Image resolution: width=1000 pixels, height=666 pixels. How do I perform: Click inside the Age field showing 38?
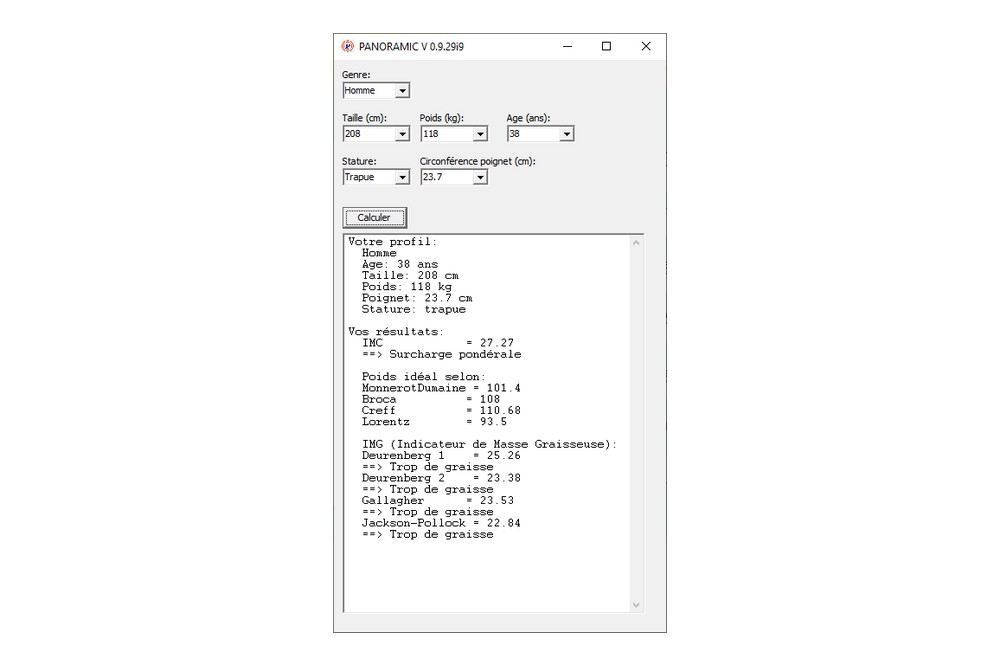[x=534, y=134]
